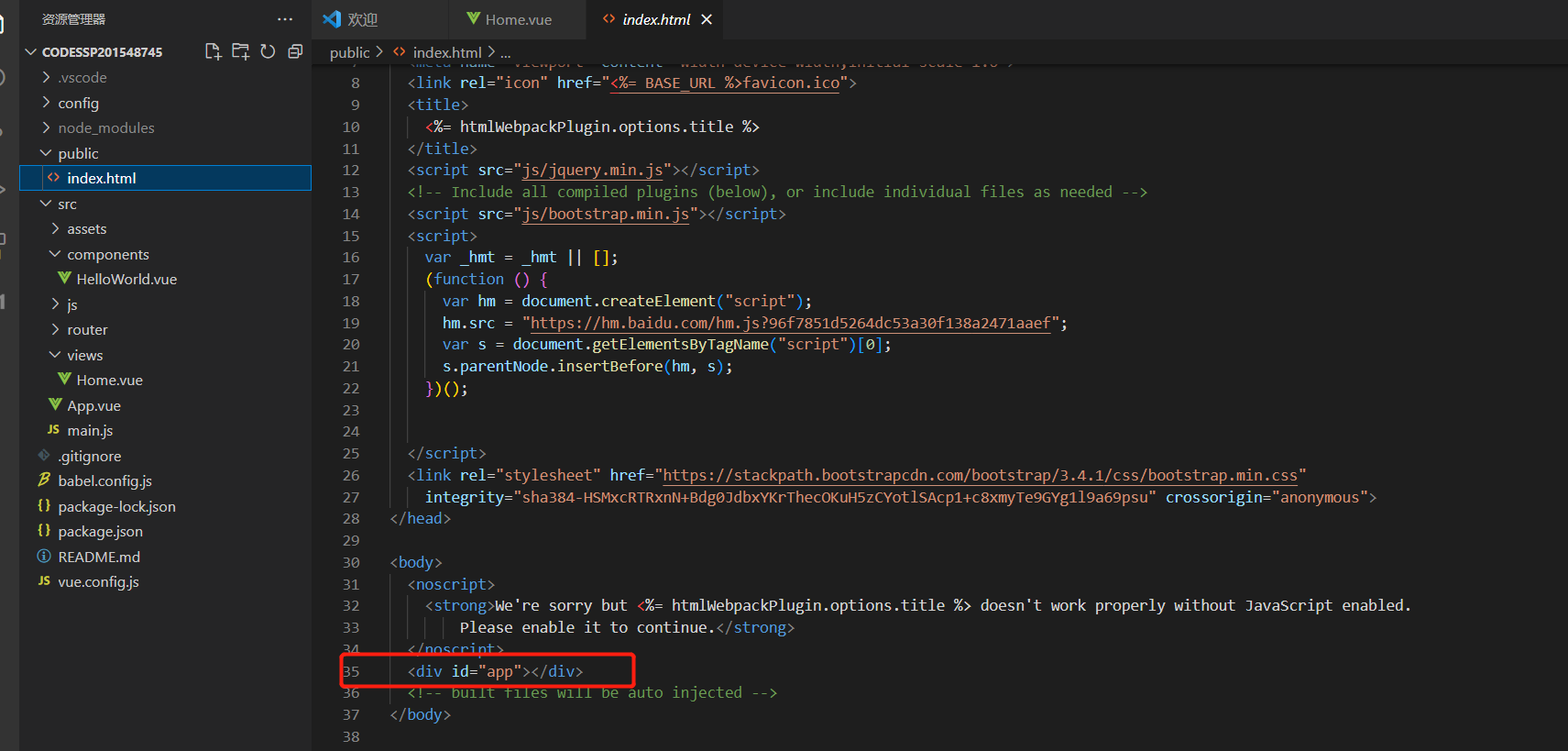This screenshot has width=1568, height=751.
Task: Click the crossorigin="anonymous" attribute text
Action: [x=1266, y=497]
